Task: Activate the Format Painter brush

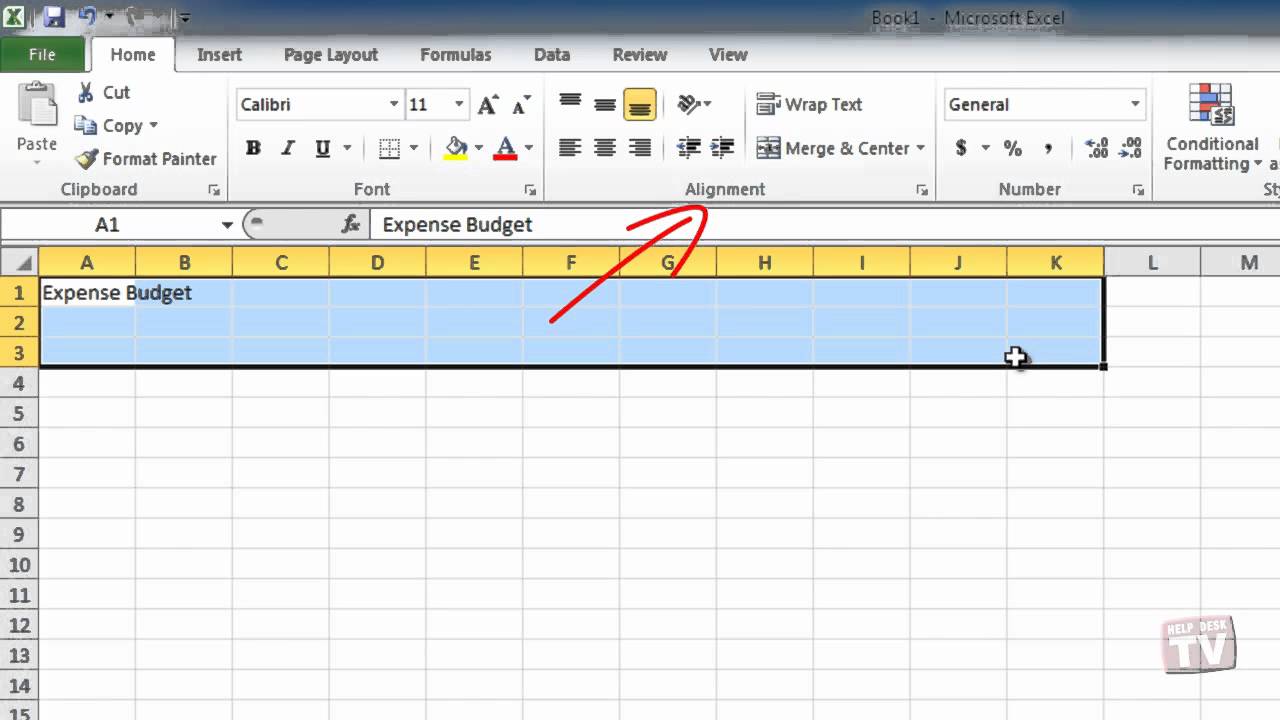Action: pyautogui.click(x=87, y=158)
